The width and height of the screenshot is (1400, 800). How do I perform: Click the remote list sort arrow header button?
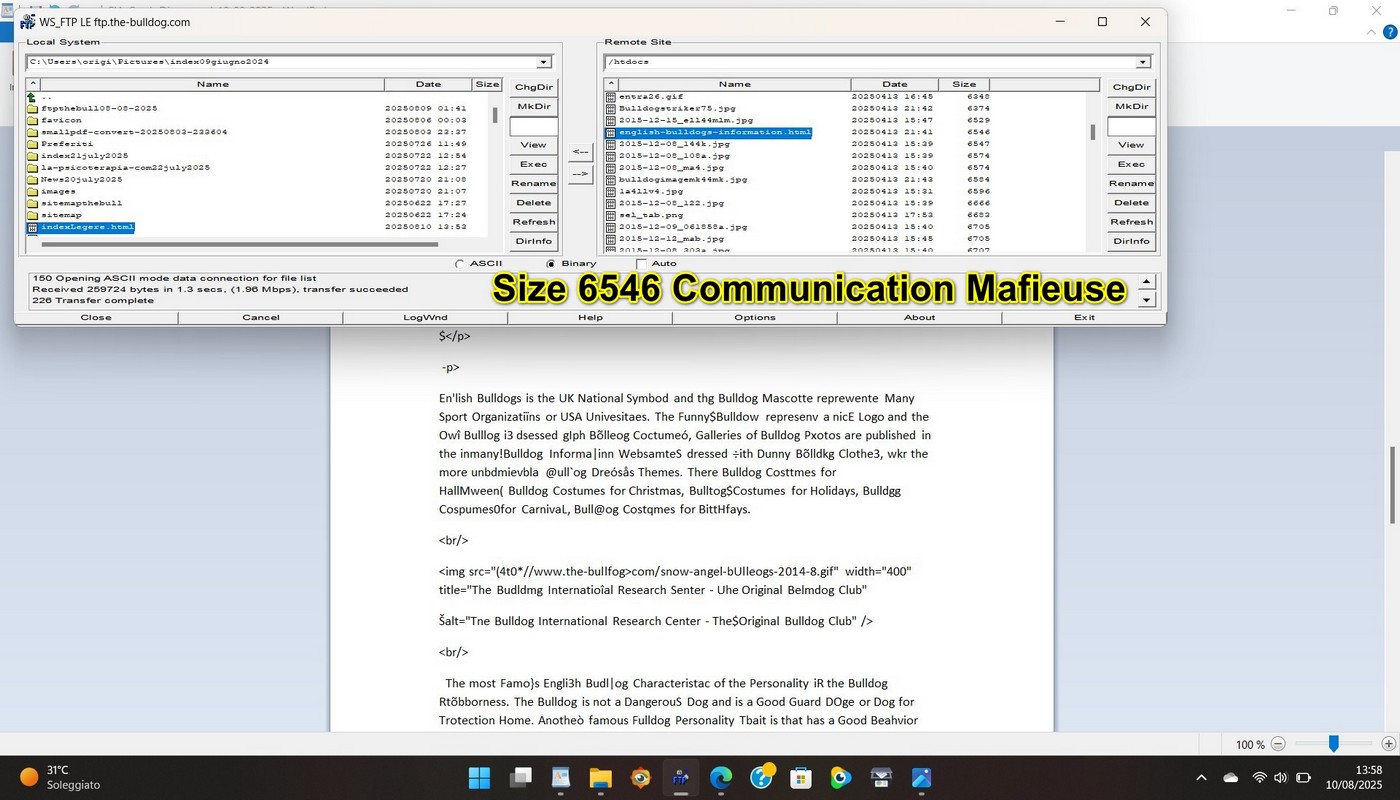tap(611, 84)
